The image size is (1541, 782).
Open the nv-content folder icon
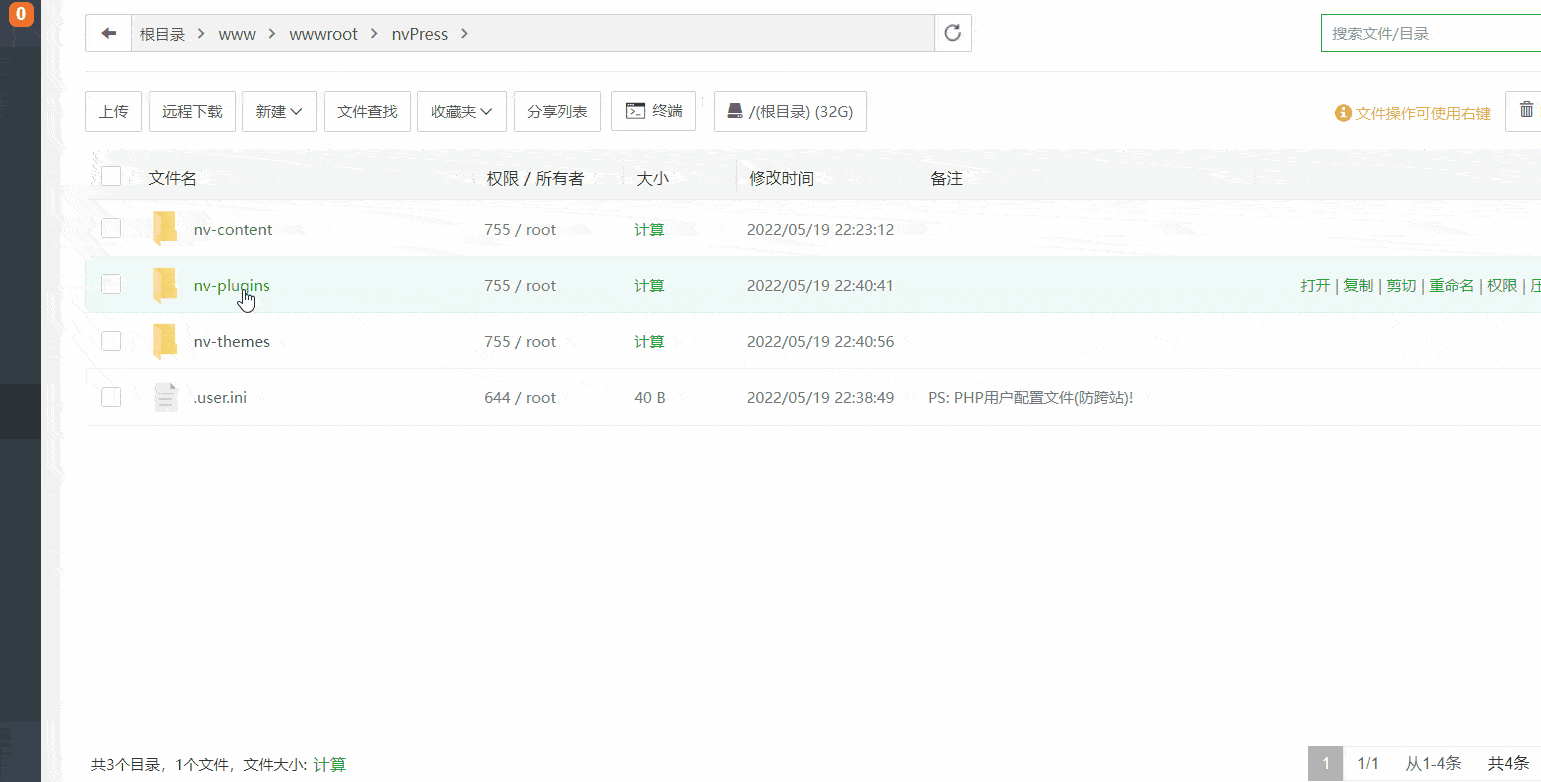click(x=165, y=229)
